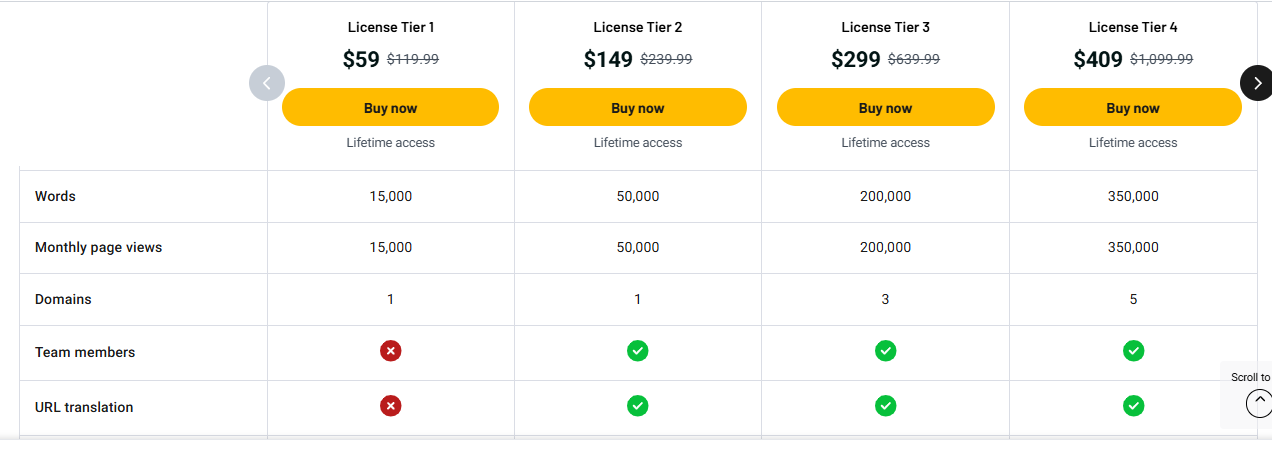
Task: Buy License Tier 1 for $59
Action: click(390, 108)
